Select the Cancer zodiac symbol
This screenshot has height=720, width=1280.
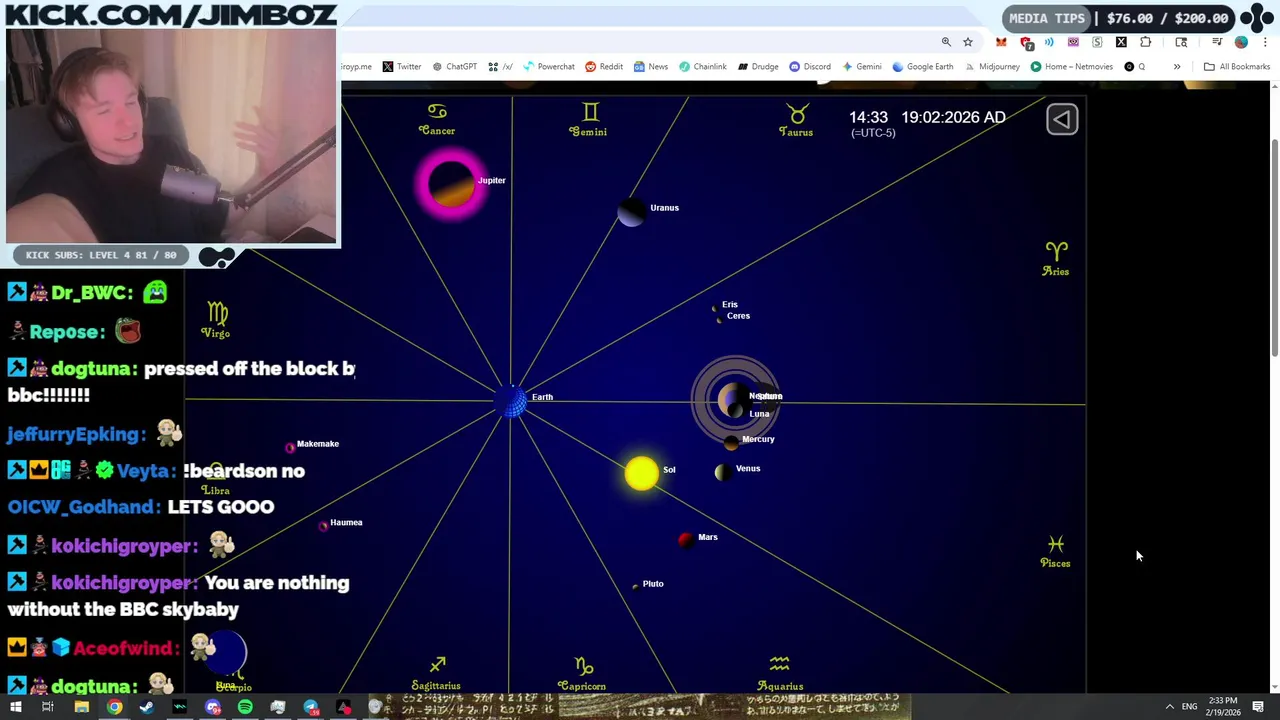pos(437,119)
